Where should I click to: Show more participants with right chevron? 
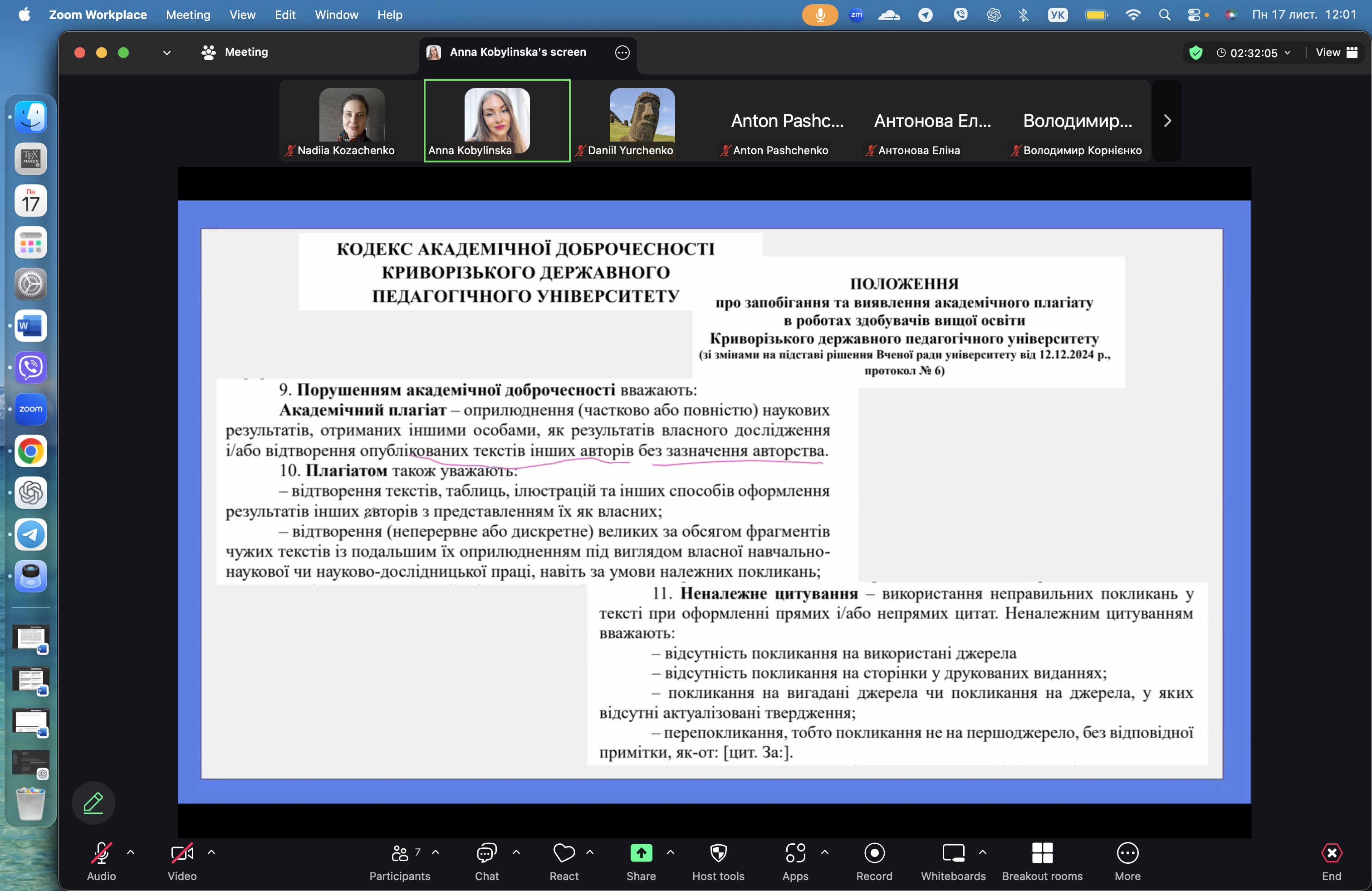1167,121
